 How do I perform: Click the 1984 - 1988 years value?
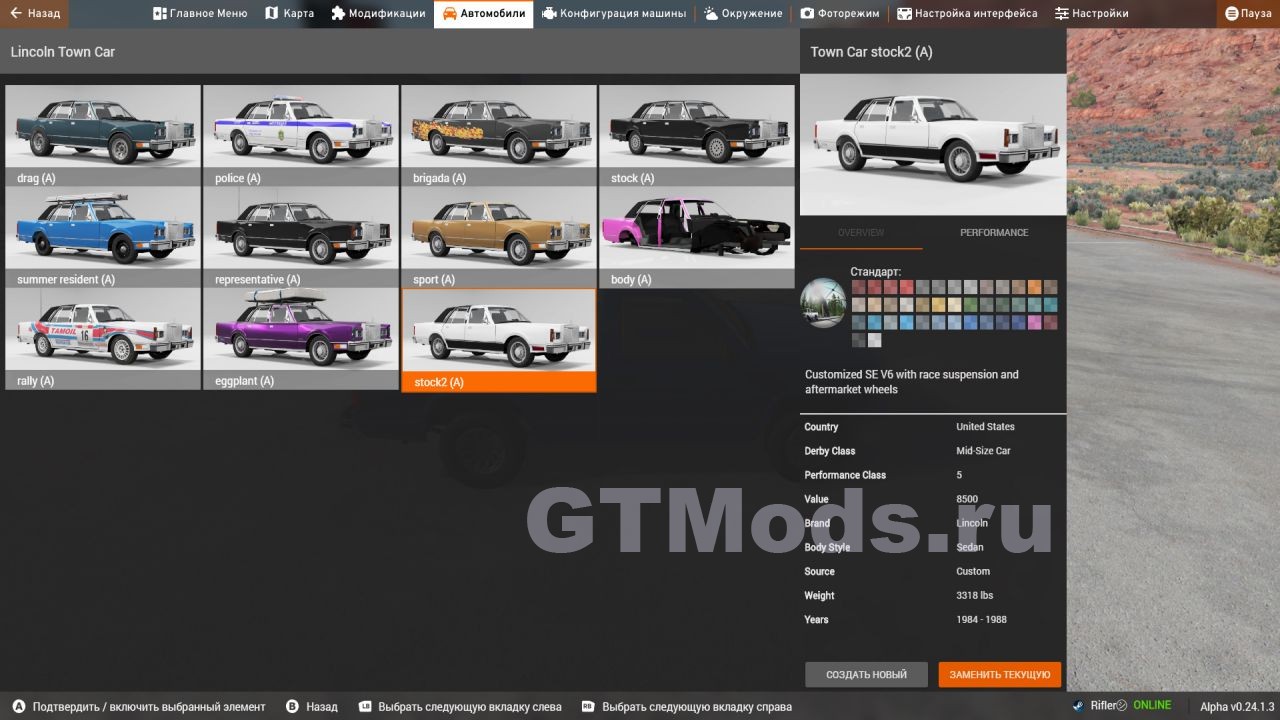click(x=981, y=619)
